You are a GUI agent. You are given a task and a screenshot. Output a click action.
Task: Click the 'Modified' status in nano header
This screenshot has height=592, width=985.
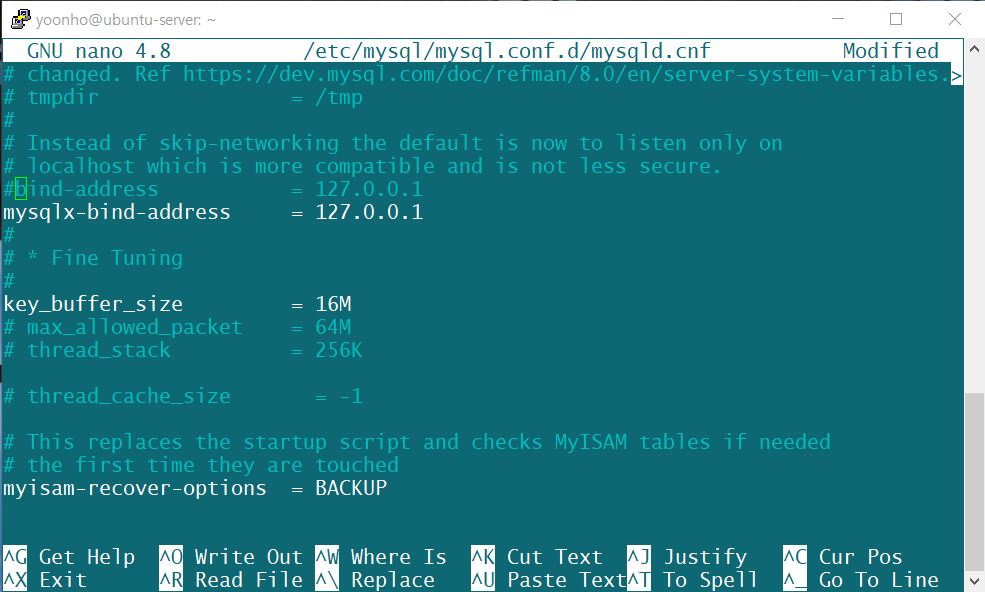tap(891, 51)
